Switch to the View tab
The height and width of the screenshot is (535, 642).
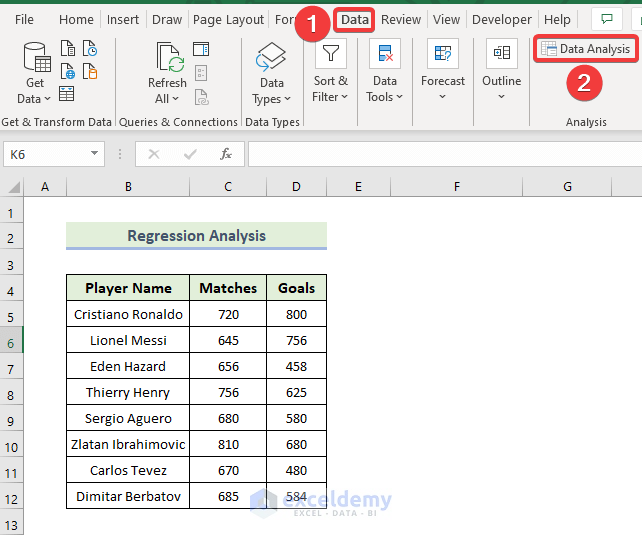446,19
